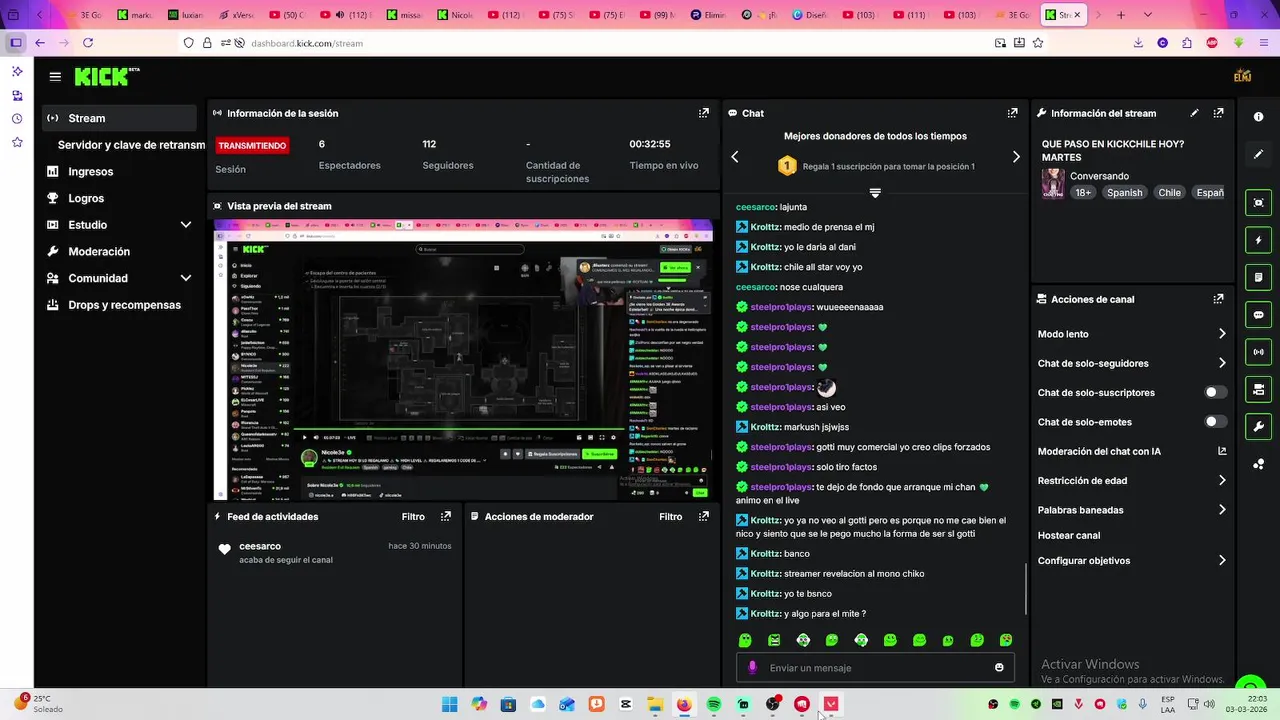Screen dimensions: 1280x720
Task: Open the browser tab list dropdown
Action: pos(1147,15)
